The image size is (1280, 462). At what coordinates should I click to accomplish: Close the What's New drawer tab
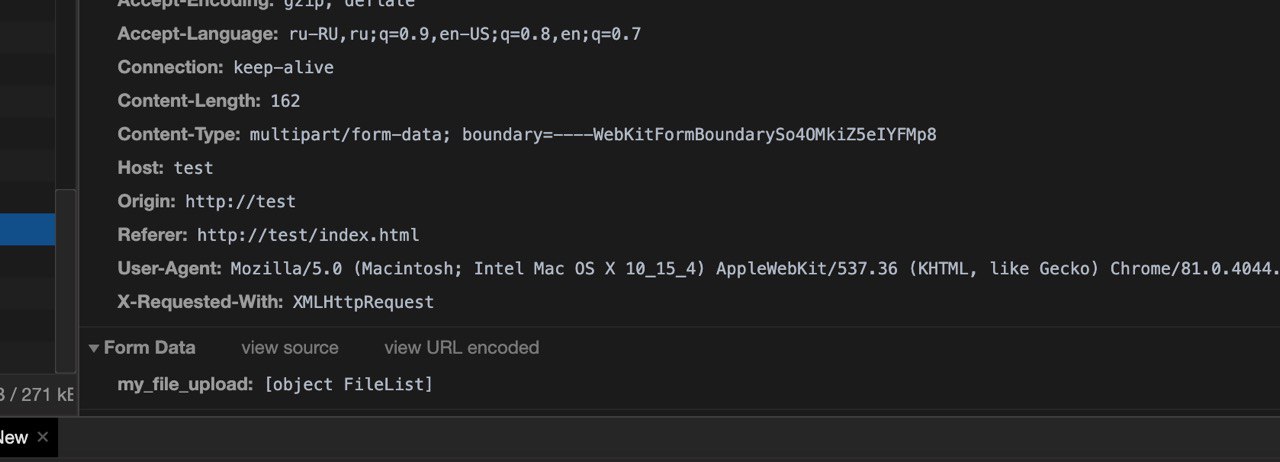pos(43,438)
